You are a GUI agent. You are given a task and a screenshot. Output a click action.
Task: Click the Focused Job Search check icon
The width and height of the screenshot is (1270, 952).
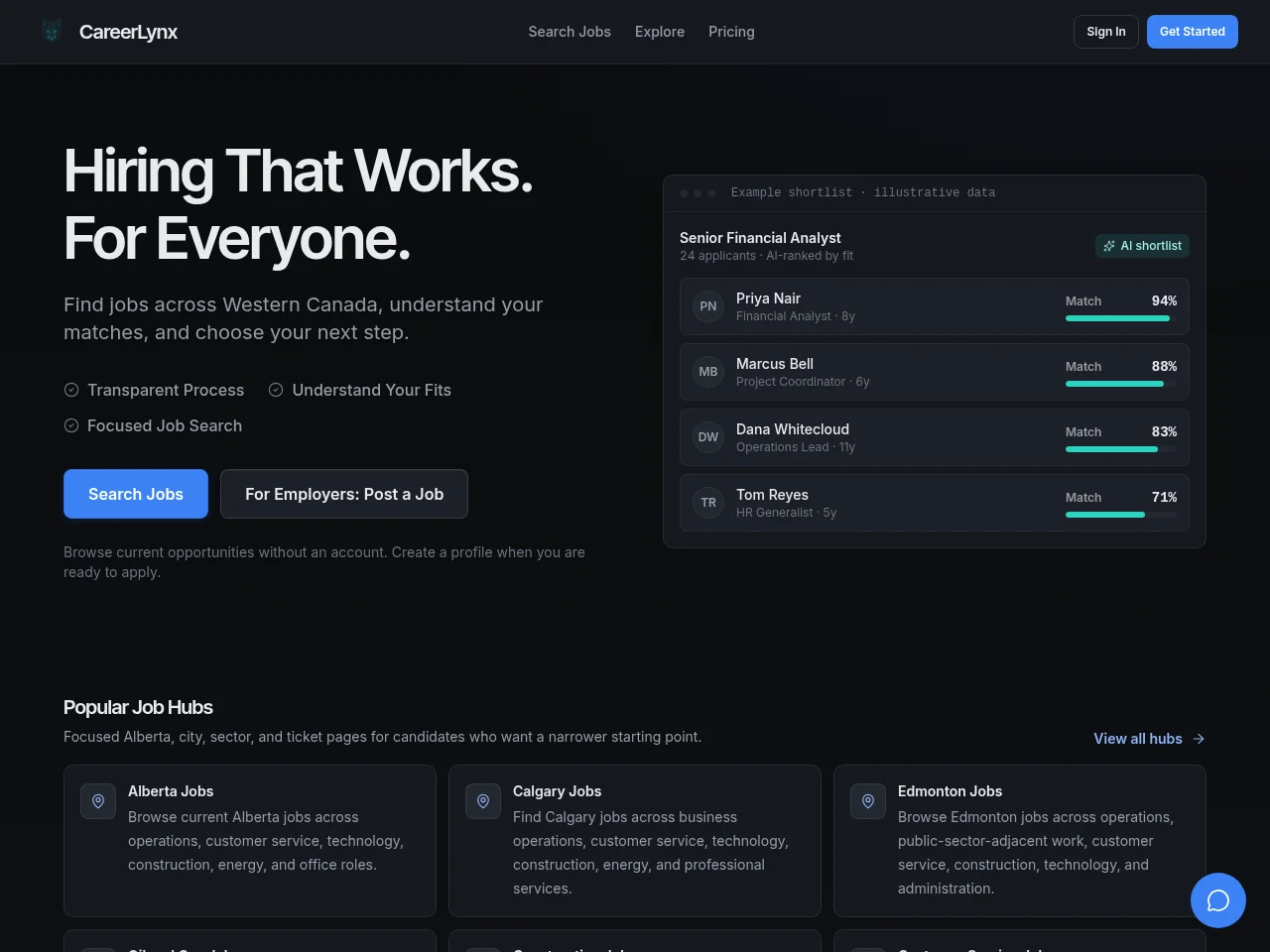point(71,425)
